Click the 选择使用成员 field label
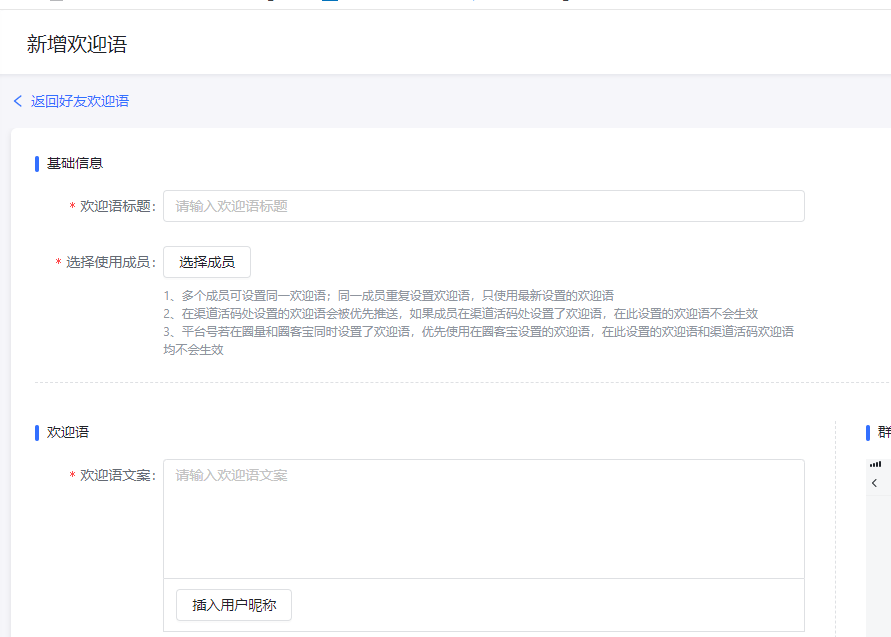891x637 pixels. (110, 262)
